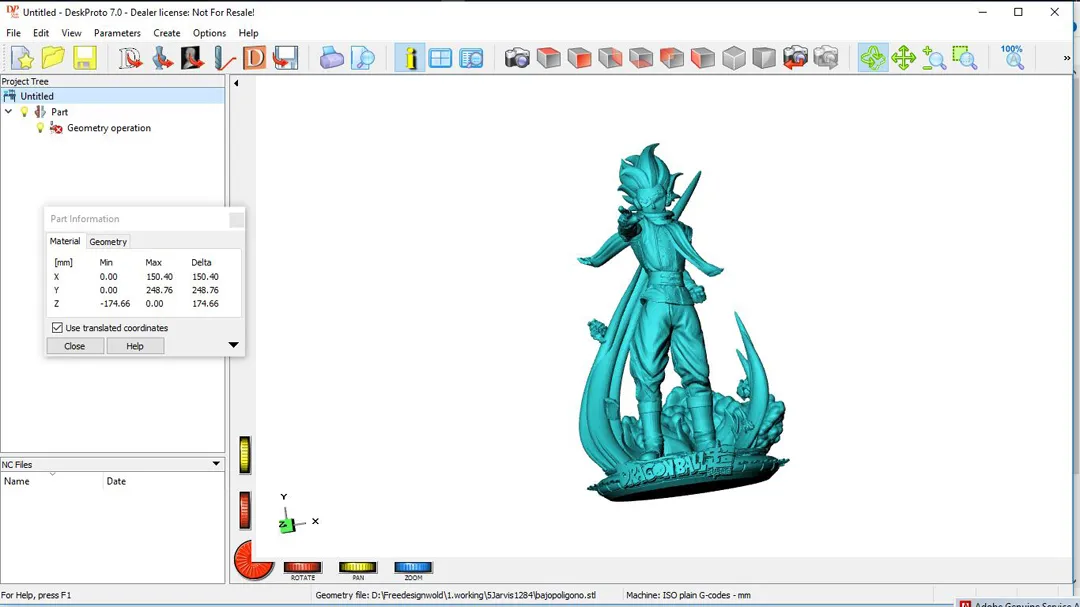Collapse the Part node in Project Tree
Viewport: 1080px width, 607px height.
pyautogui.click(x=8, y=112)
